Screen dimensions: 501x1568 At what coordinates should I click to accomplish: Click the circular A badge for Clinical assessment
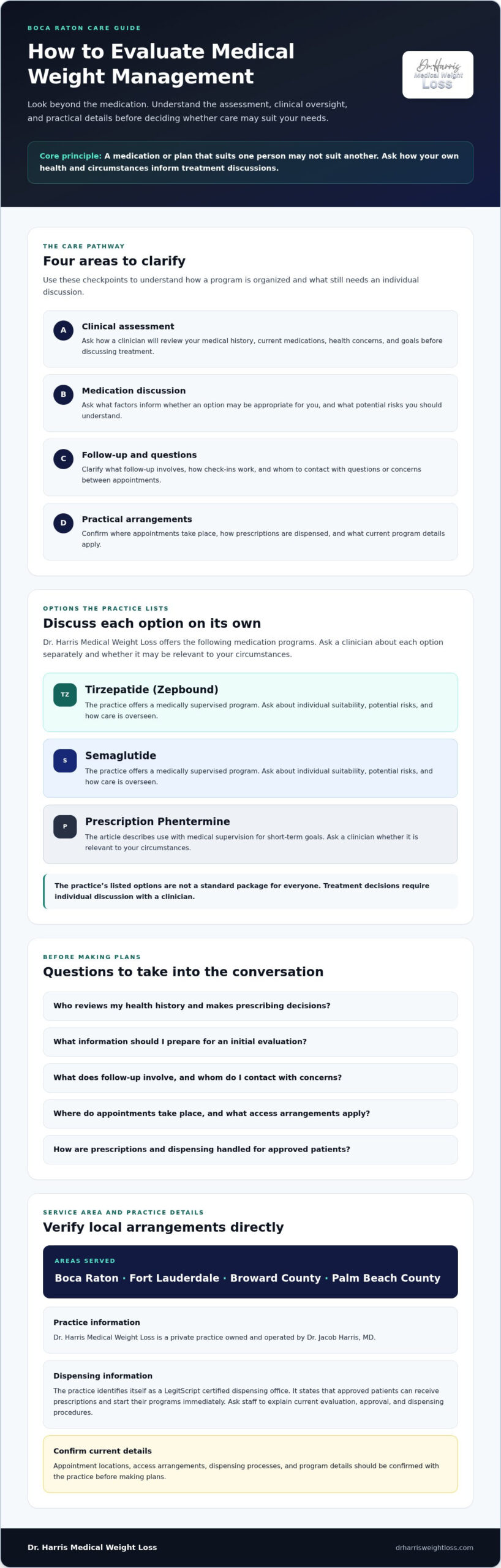(x=63, y=330)
